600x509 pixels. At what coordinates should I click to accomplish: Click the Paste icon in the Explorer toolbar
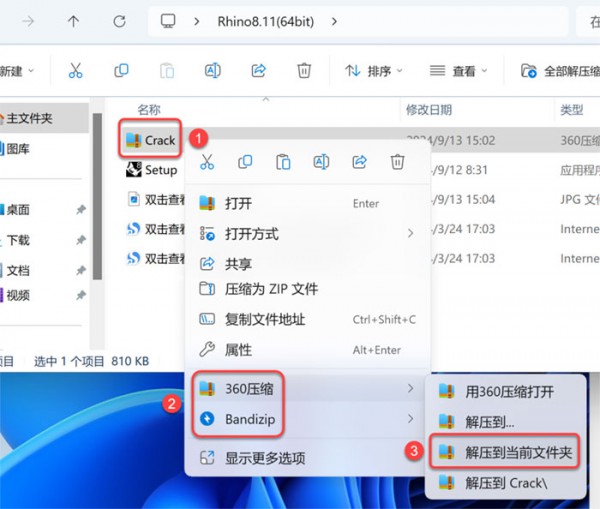(167, 71)
